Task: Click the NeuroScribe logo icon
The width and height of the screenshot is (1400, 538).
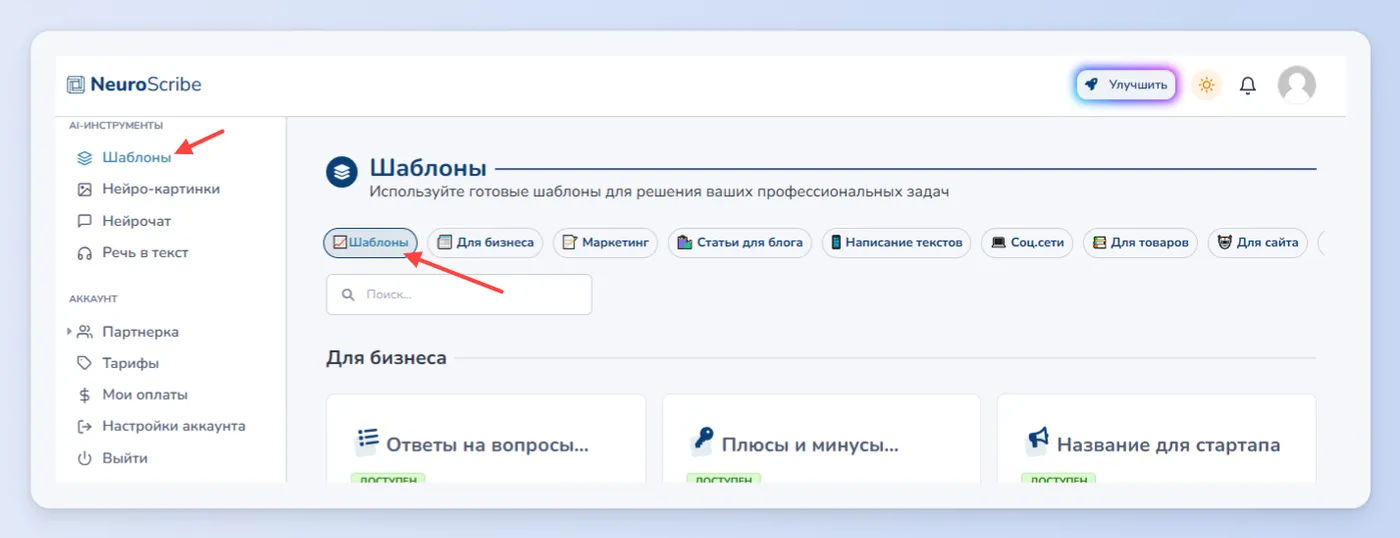Action: point(76,85)
